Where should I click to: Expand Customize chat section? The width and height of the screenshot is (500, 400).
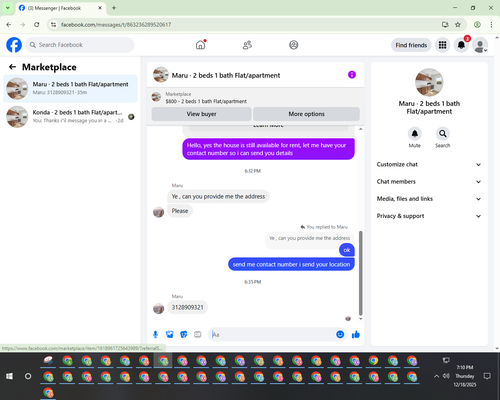click(429, 164)
